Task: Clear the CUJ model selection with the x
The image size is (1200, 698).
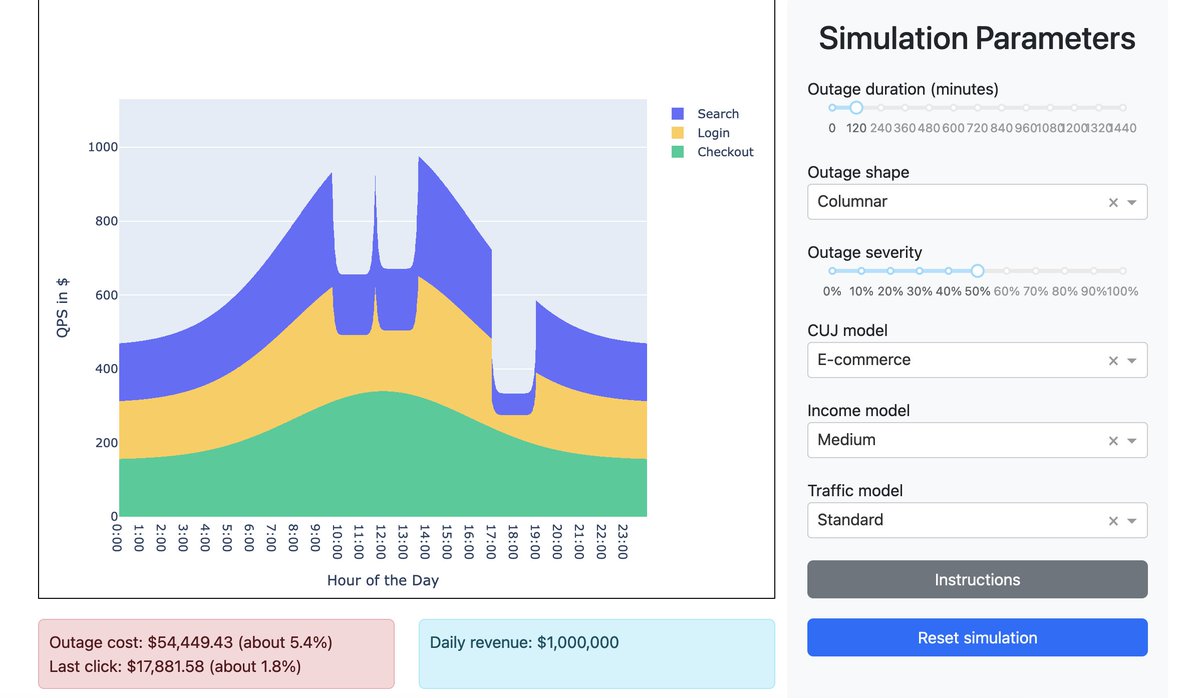Action: pos(1113,361)
